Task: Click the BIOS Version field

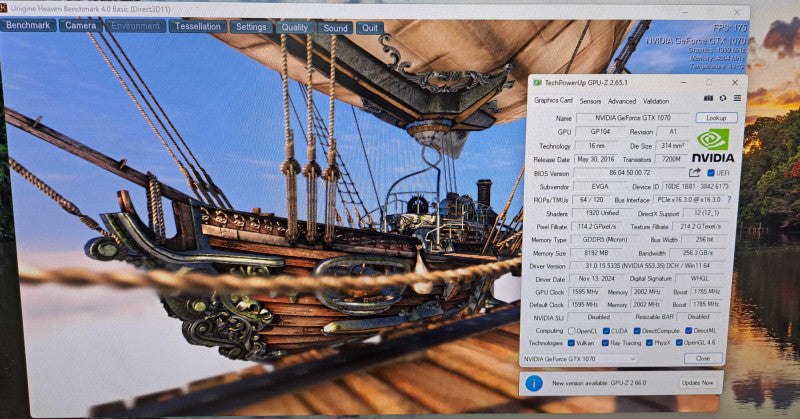Action: tap(630, 173)
